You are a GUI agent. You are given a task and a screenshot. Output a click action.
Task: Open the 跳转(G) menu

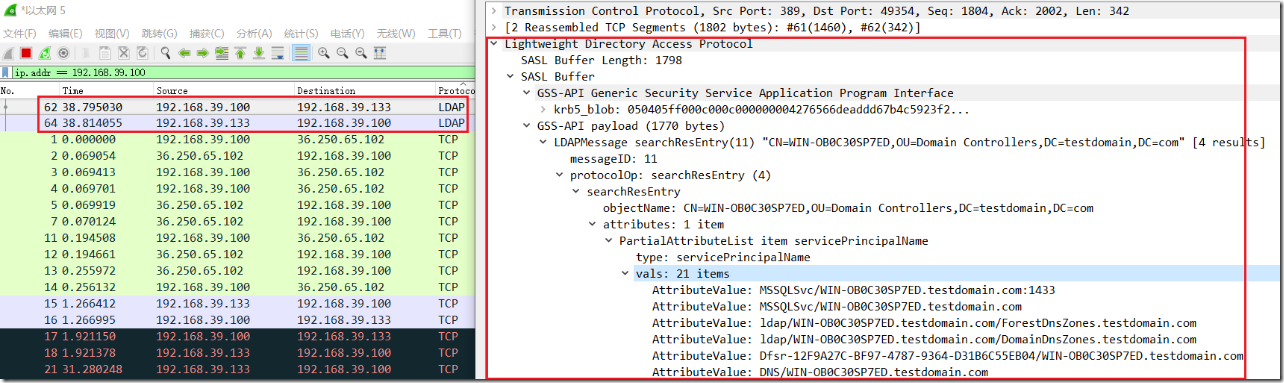[x=160, y=33]
